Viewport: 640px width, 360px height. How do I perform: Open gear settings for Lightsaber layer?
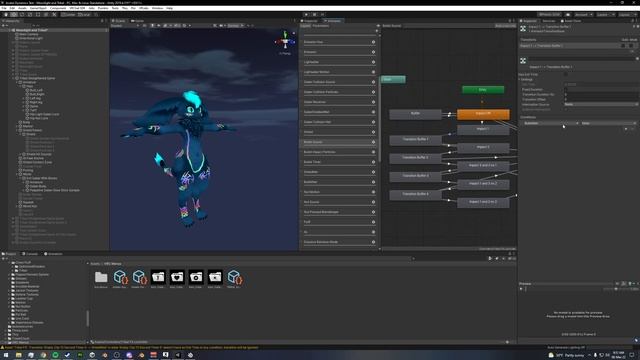373,62
